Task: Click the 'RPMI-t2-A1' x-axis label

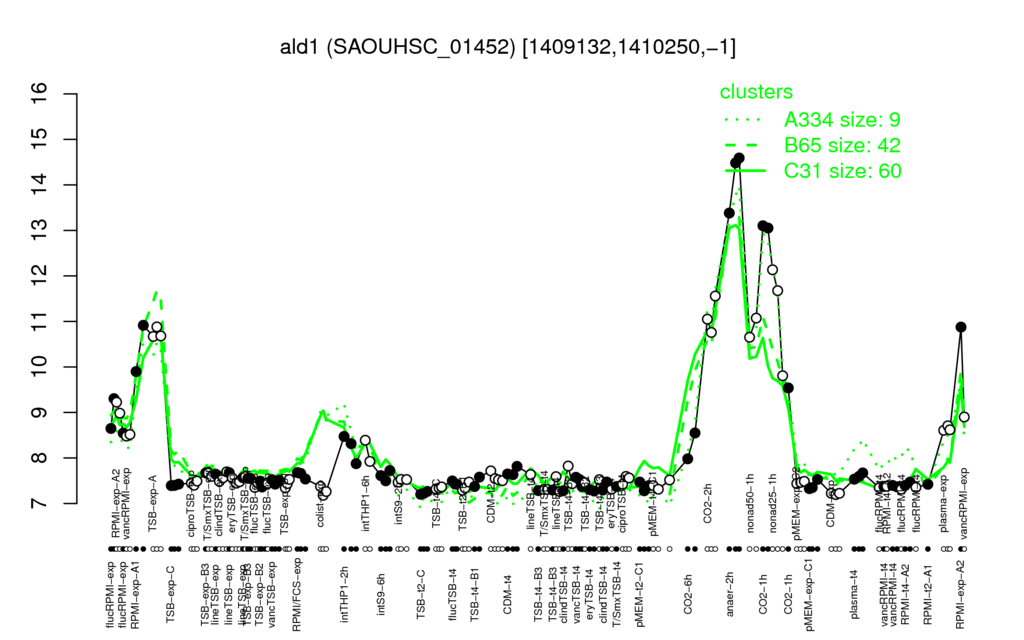Action: [x=928, y=595]
